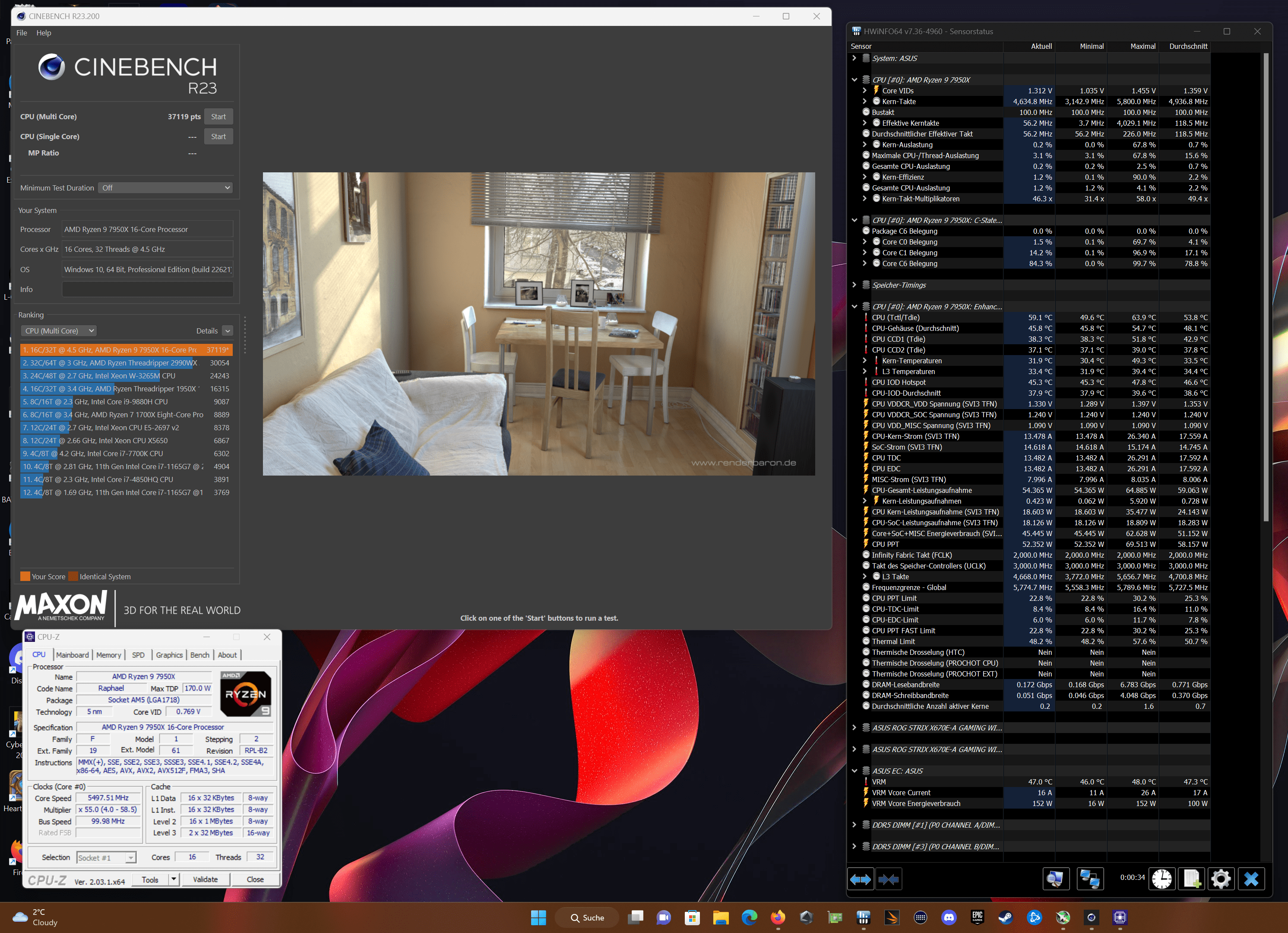Expand the Kern-Takte row in HWiNFO
This screenshot has height=933, width=1288.
[864, 101]
